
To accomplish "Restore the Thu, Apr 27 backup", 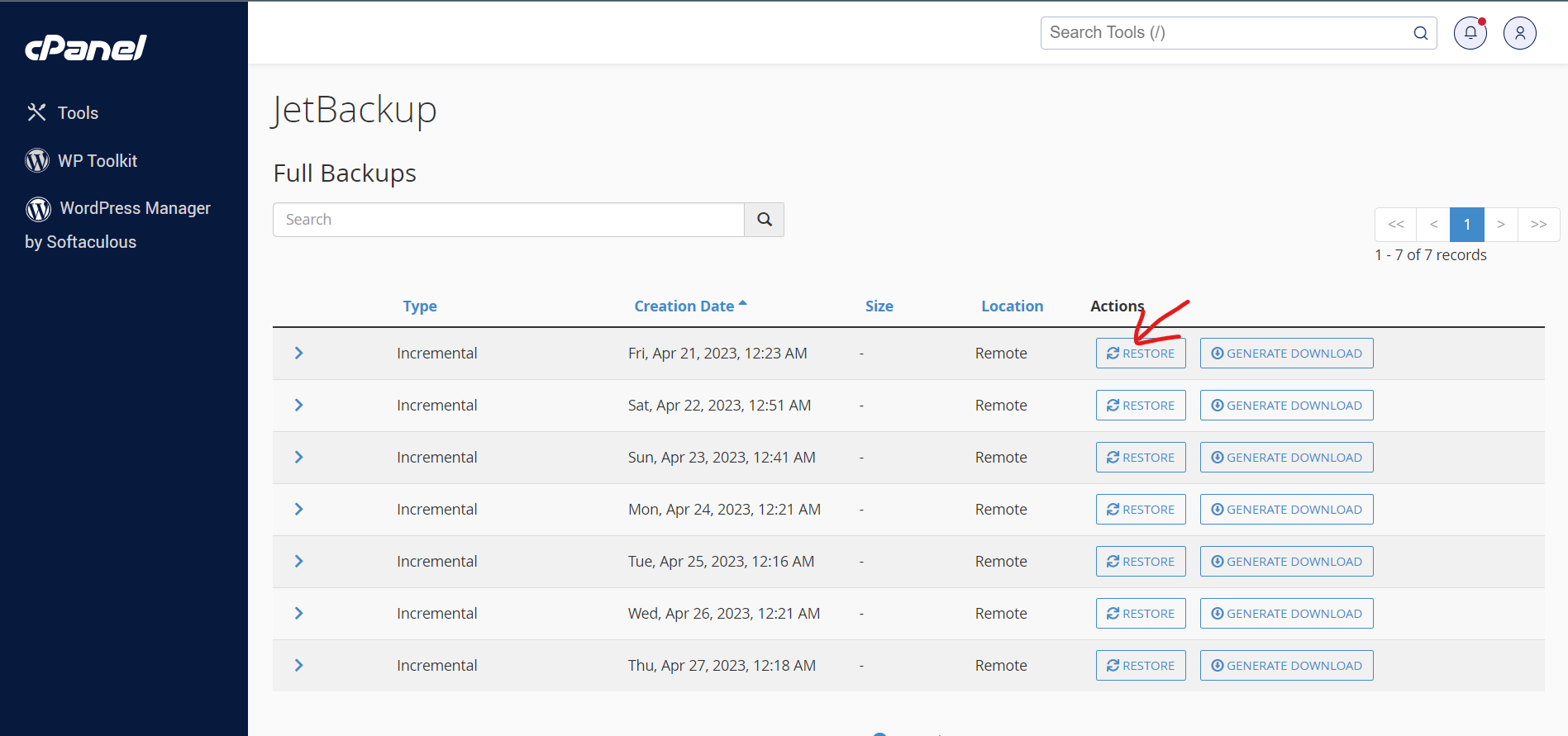I will (x=1141, y=666).
